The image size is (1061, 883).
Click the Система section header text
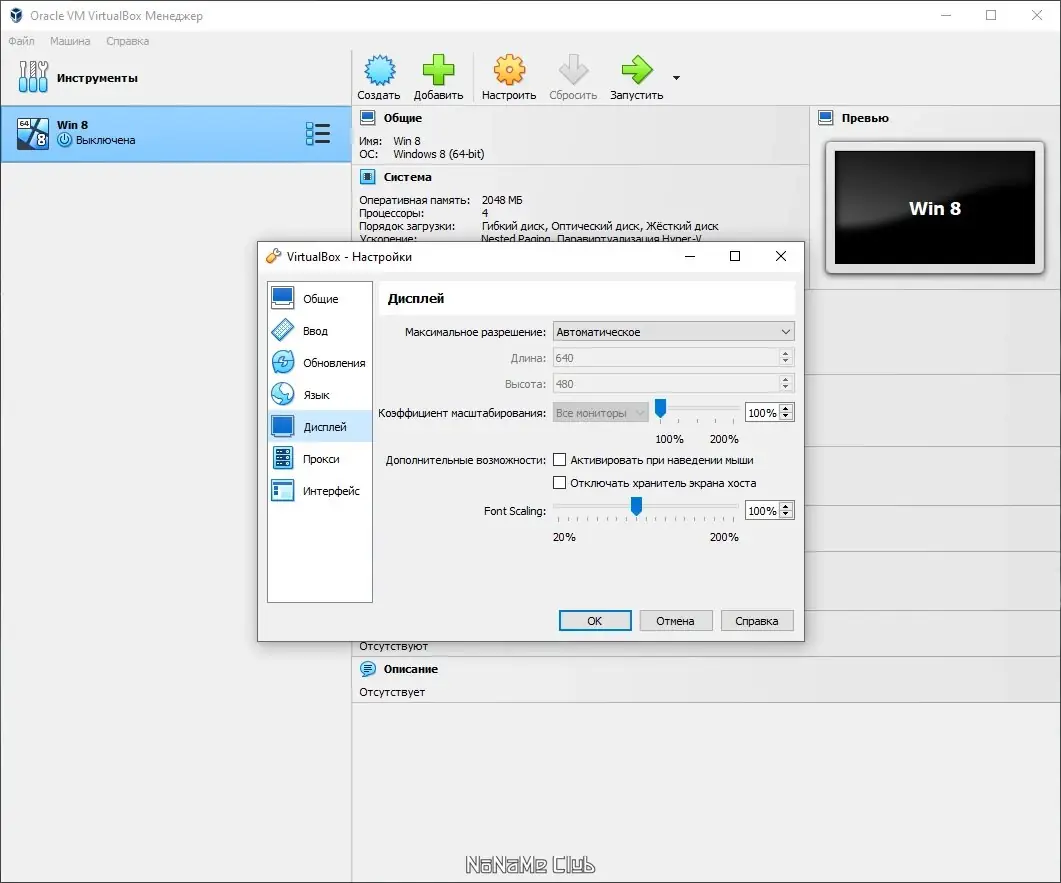(x=407, y=177)
